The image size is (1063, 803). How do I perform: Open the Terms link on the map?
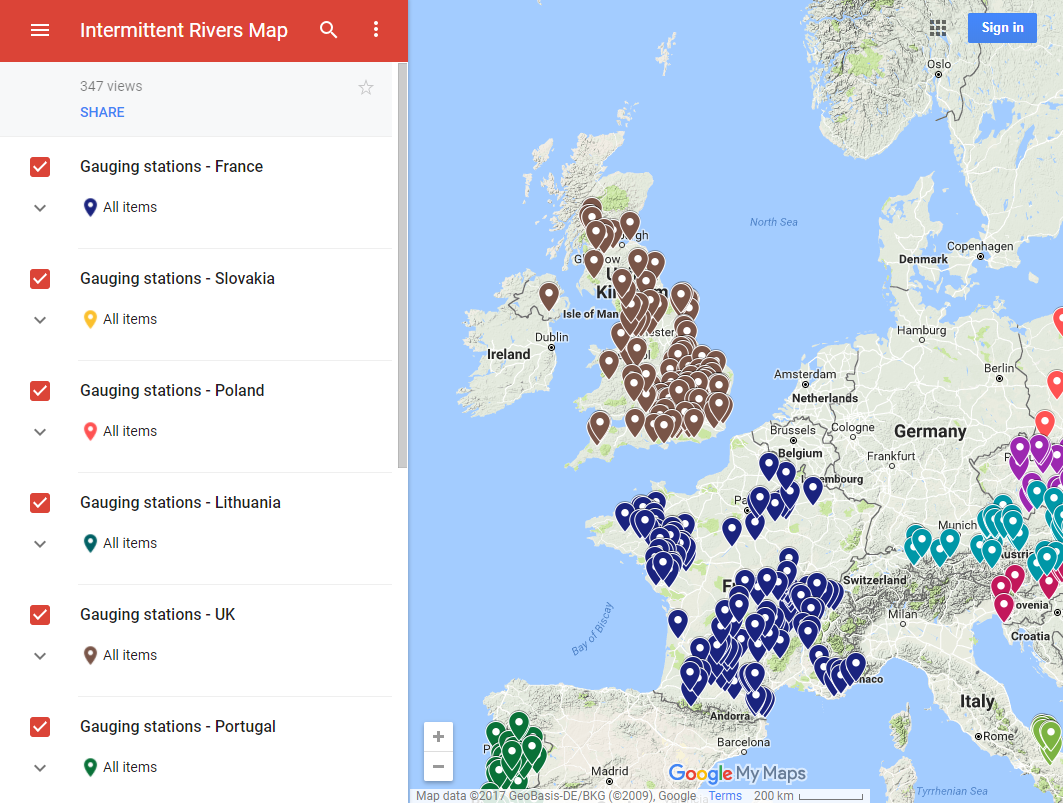(725, 796)
